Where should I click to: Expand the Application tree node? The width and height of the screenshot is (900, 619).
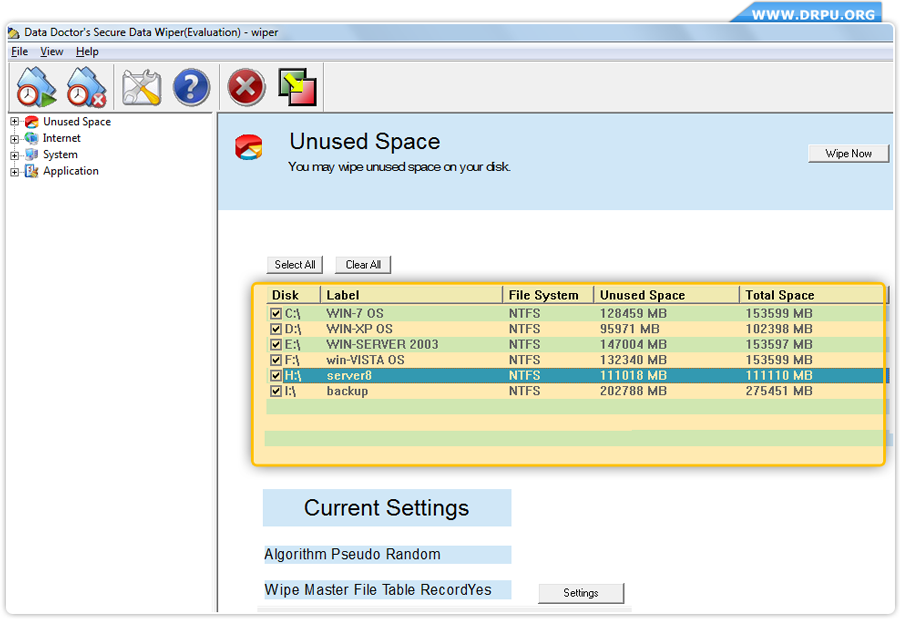(14, 171)
